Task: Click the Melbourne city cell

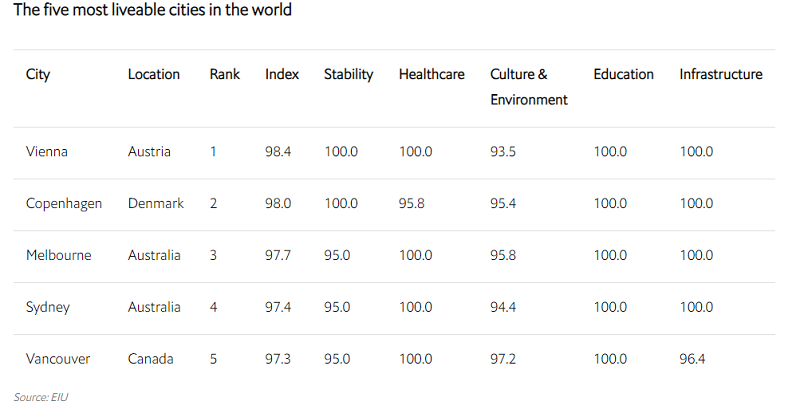Action: pos(58,255)
